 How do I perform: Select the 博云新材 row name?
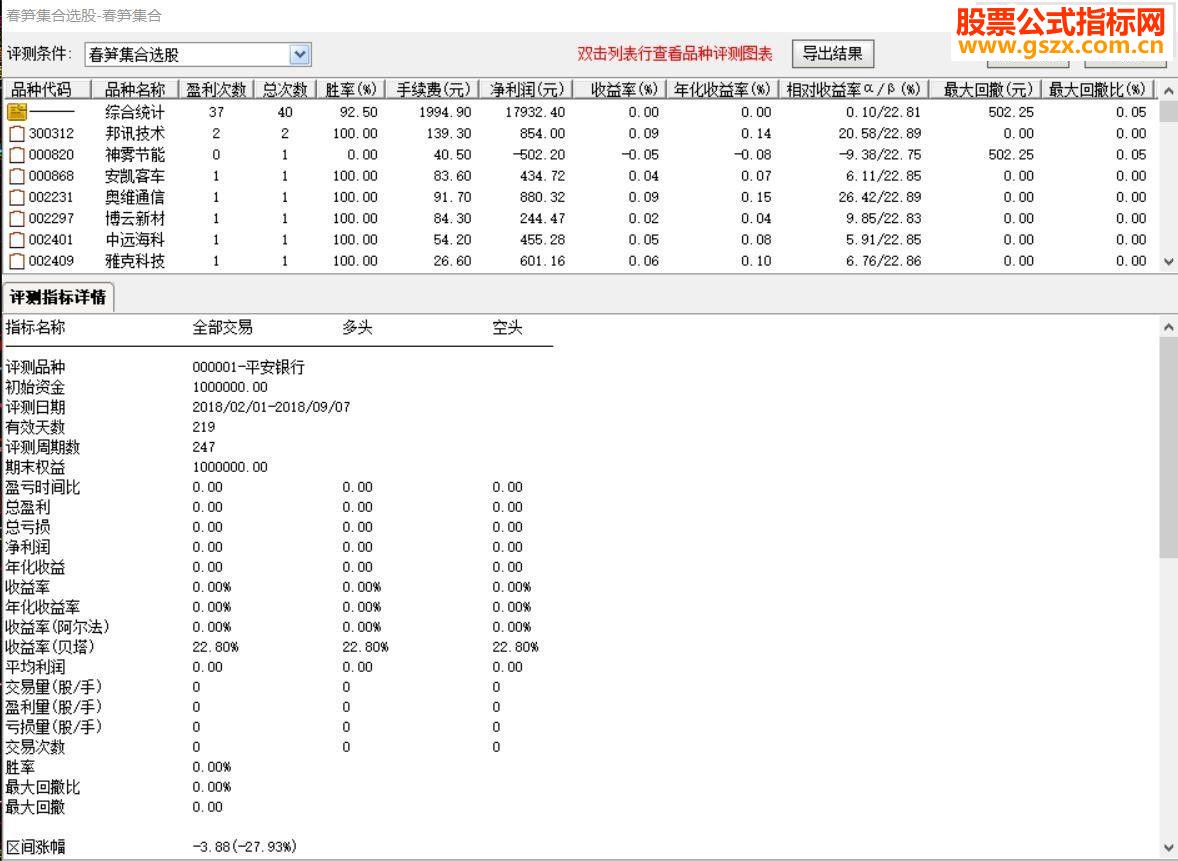(135, 219)
